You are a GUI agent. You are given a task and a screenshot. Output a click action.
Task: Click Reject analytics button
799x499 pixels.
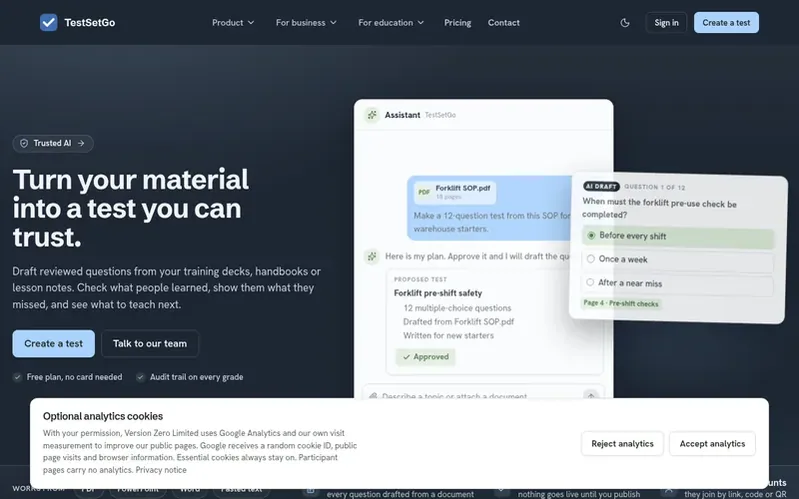622,443
